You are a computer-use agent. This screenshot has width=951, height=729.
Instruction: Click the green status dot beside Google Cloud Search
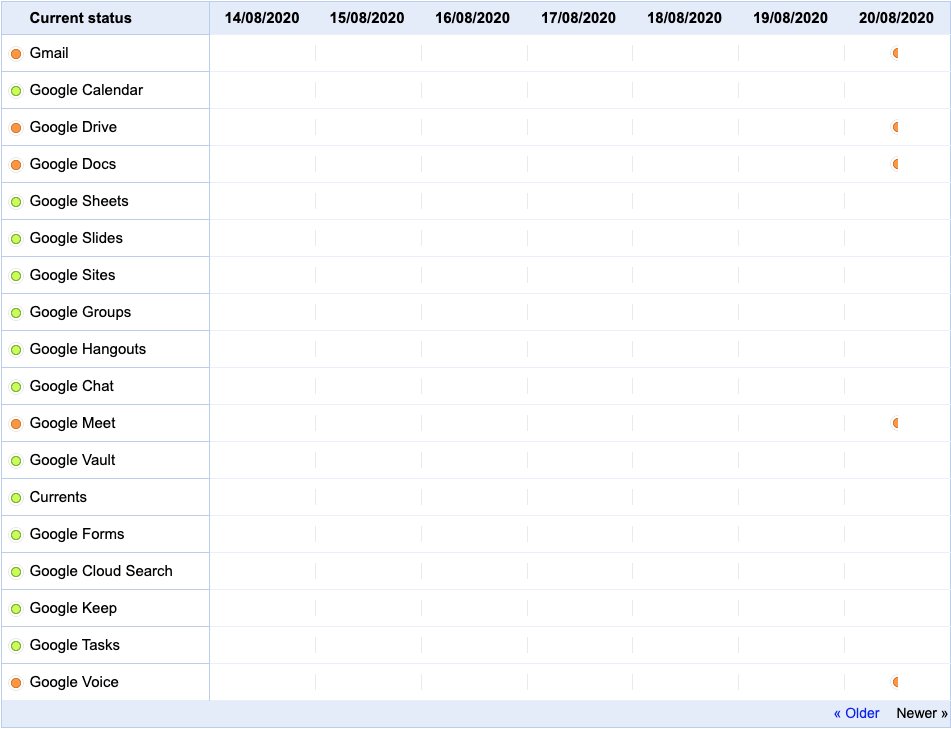(x=16, y=572)
